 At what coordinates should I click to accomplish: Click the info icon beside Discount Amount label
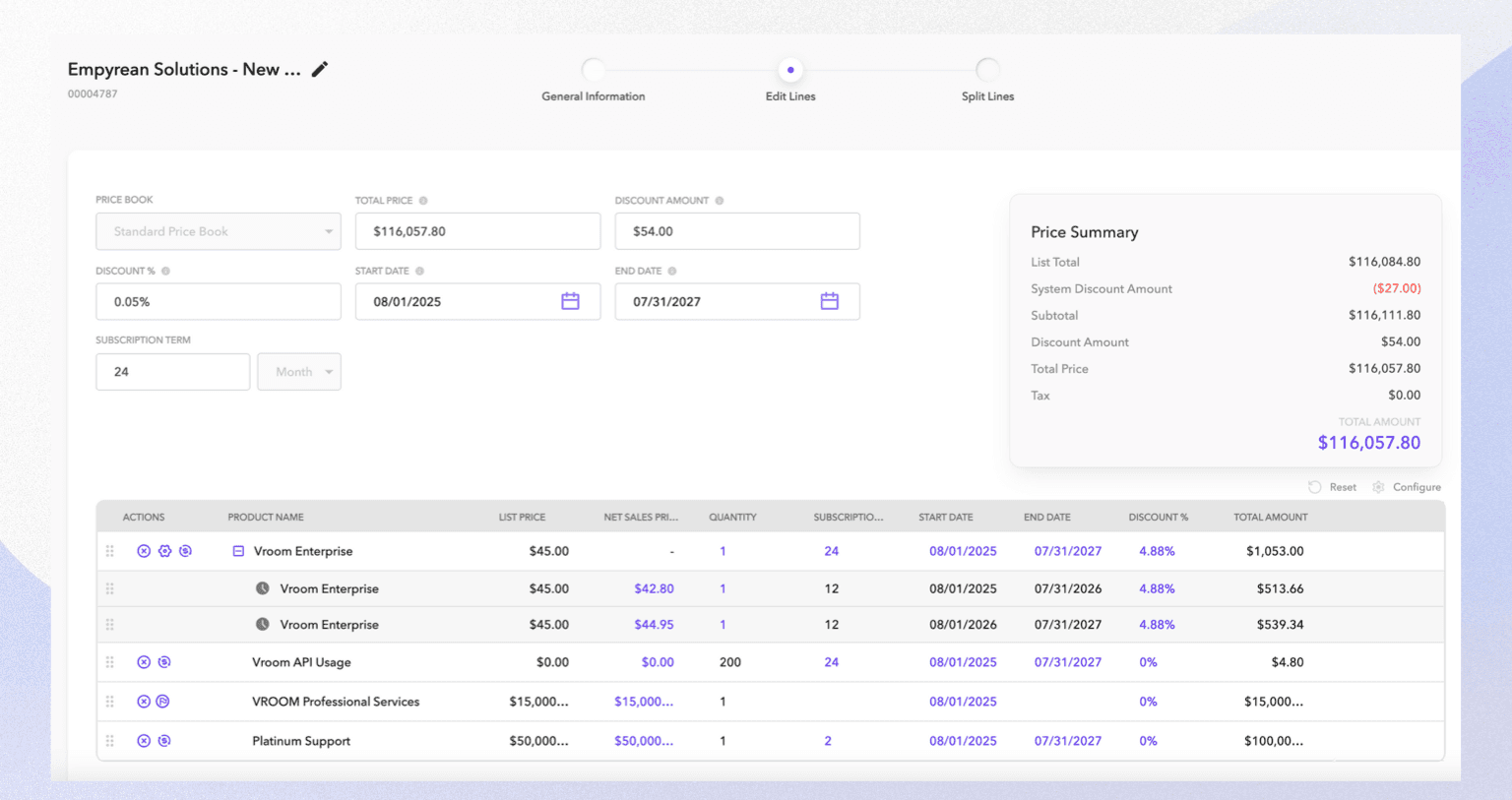[x=720, y=201]
